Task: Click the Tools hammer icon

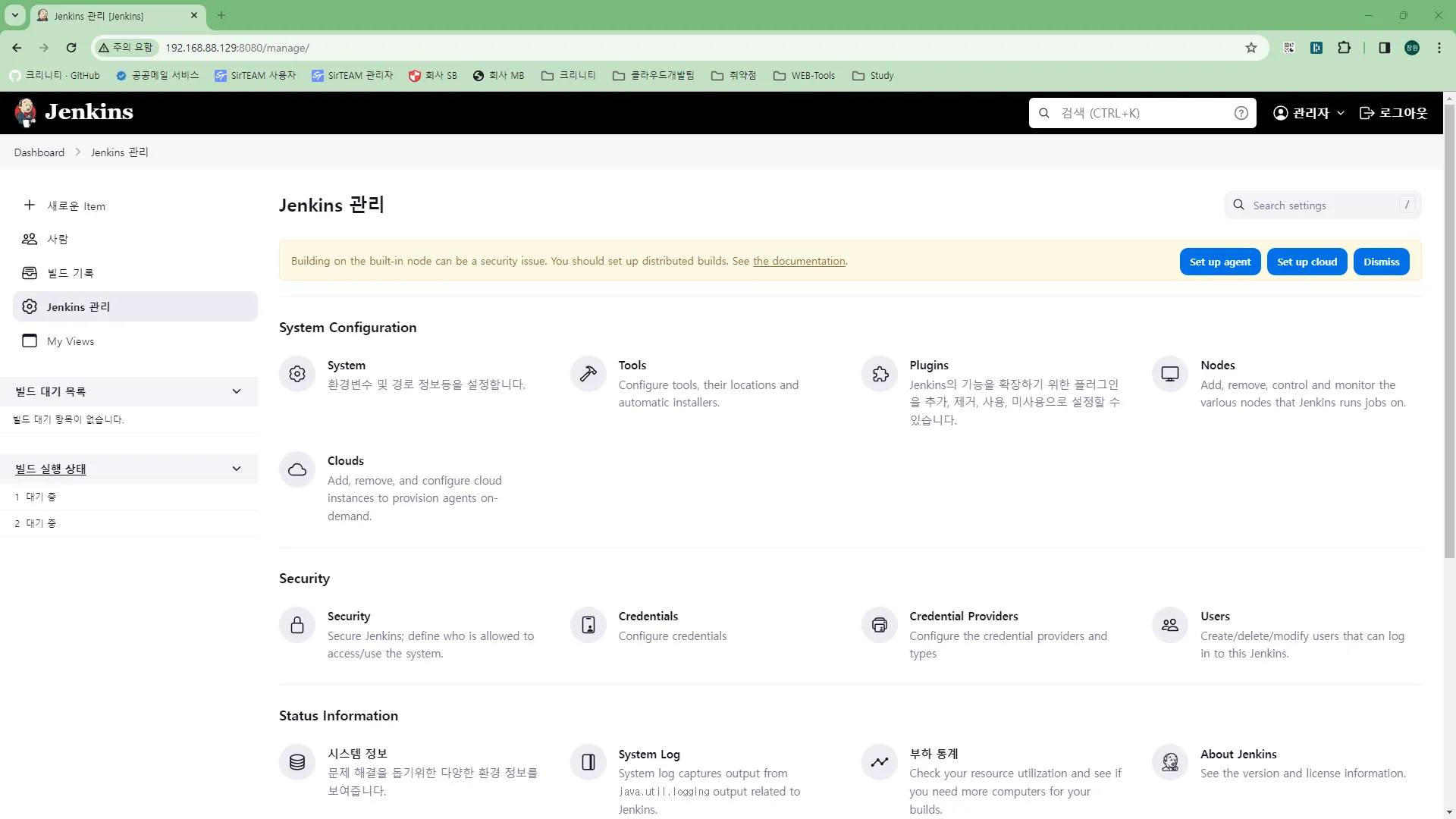Action: [x=588, y=374]
